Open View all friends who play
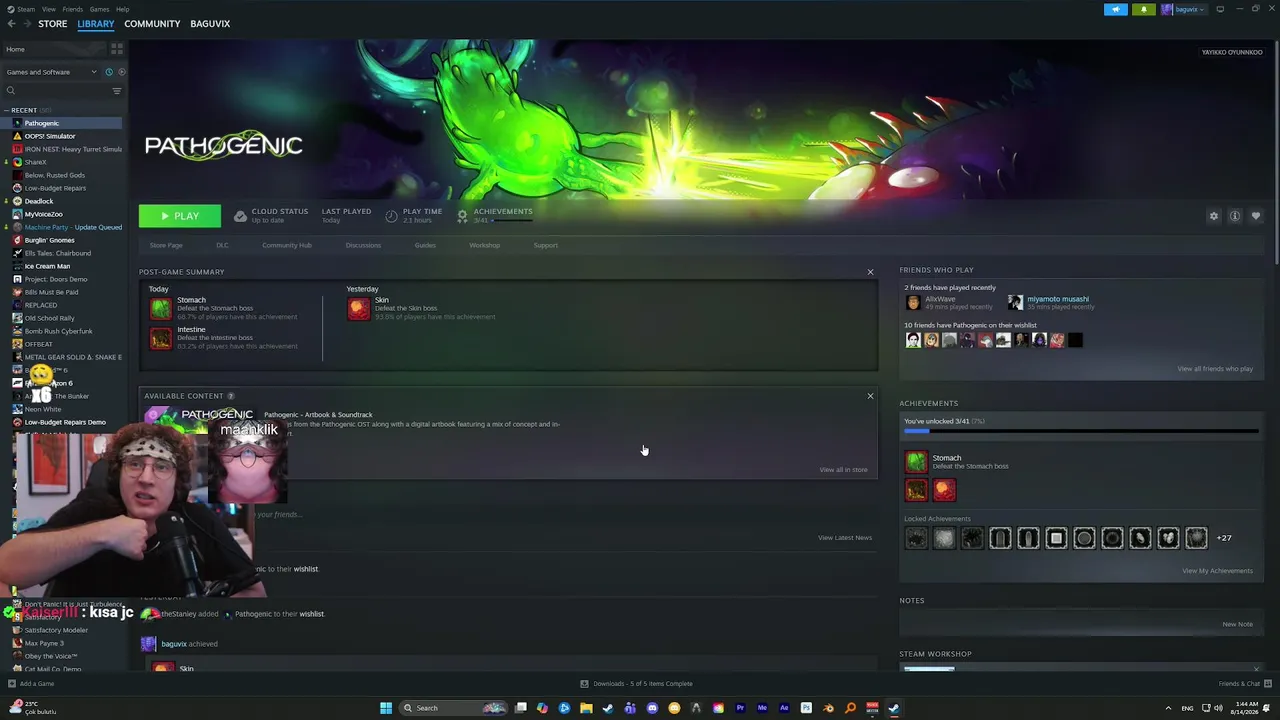 (1215, 369)
